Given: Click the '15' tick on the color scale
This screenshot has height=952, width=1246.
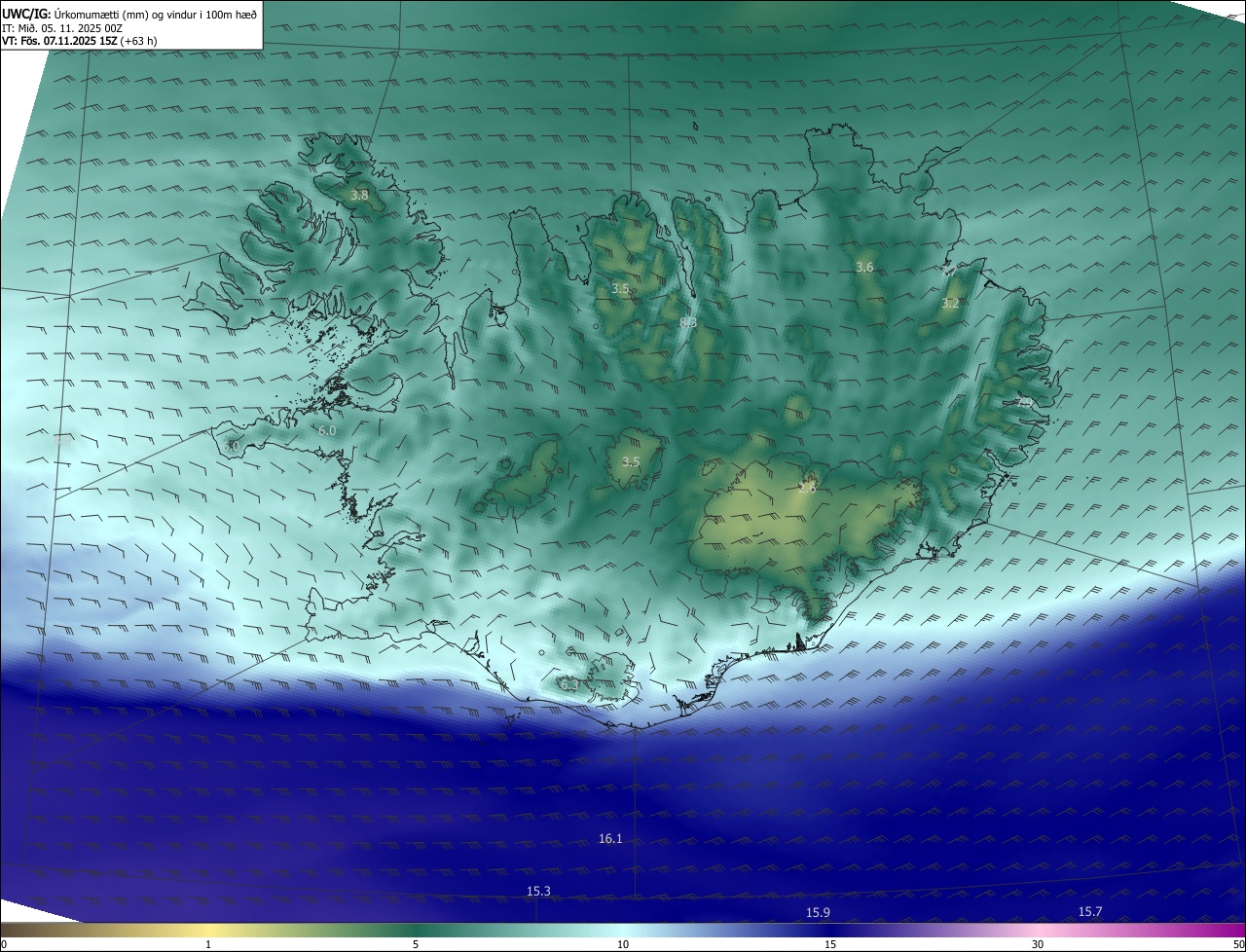Looking at the screenshot, I should point(830,944).
